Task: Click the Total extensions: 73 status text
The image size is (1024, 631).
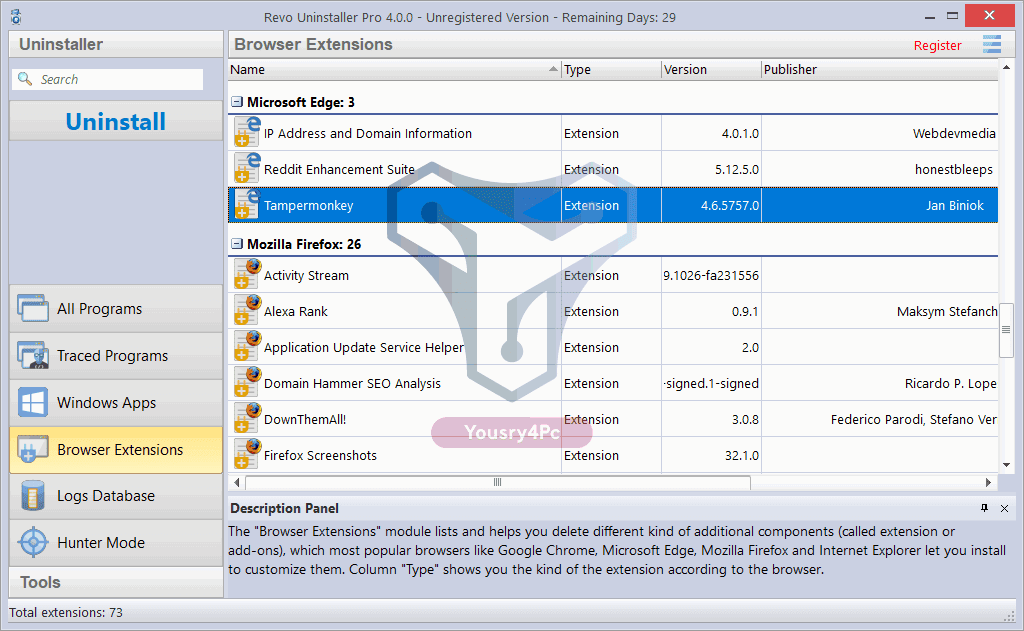Action: pos(66,612)
